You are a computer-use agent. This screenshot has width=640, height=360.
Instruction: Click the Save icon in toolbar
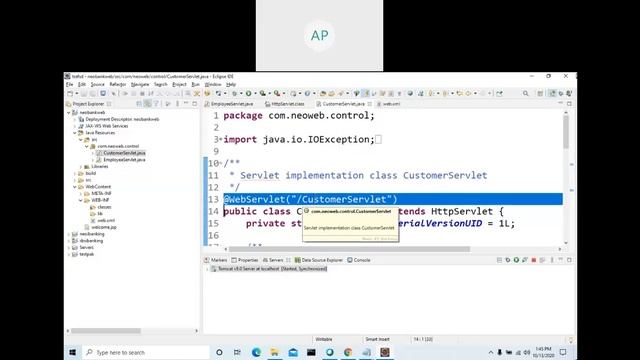pyautogui.click(x=84, y=93)
